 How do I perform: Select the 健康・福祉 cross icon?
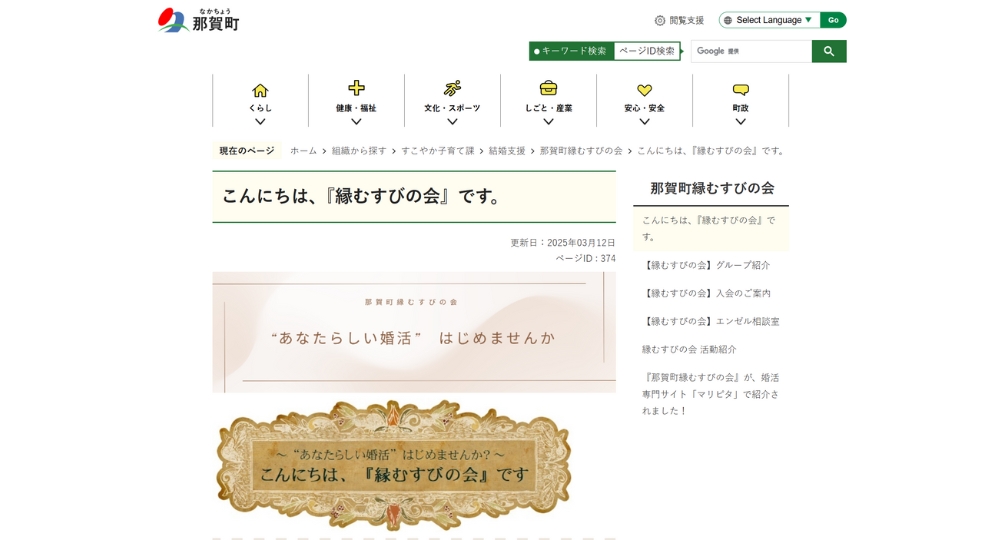[356, 88]
